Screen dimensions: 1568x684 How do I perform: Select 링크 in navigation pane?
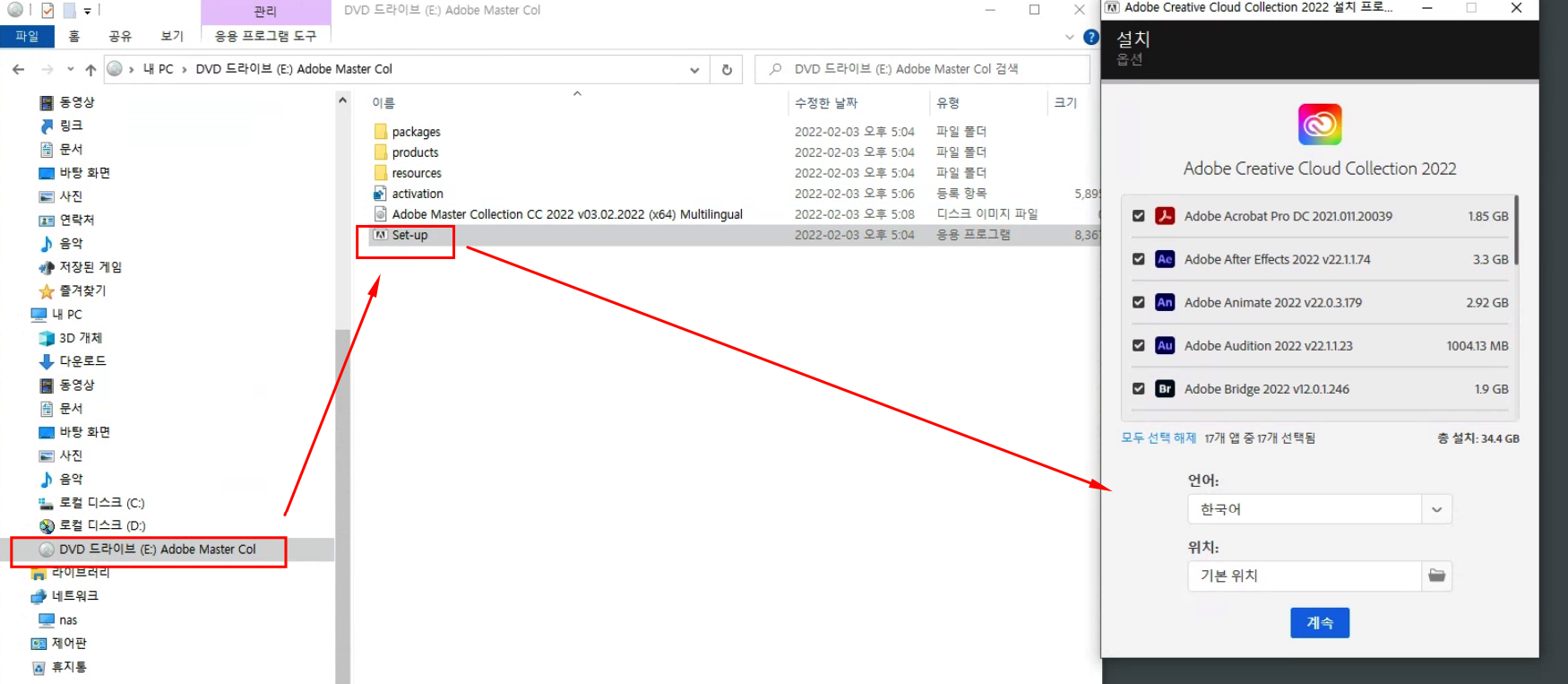click(71, 126)
